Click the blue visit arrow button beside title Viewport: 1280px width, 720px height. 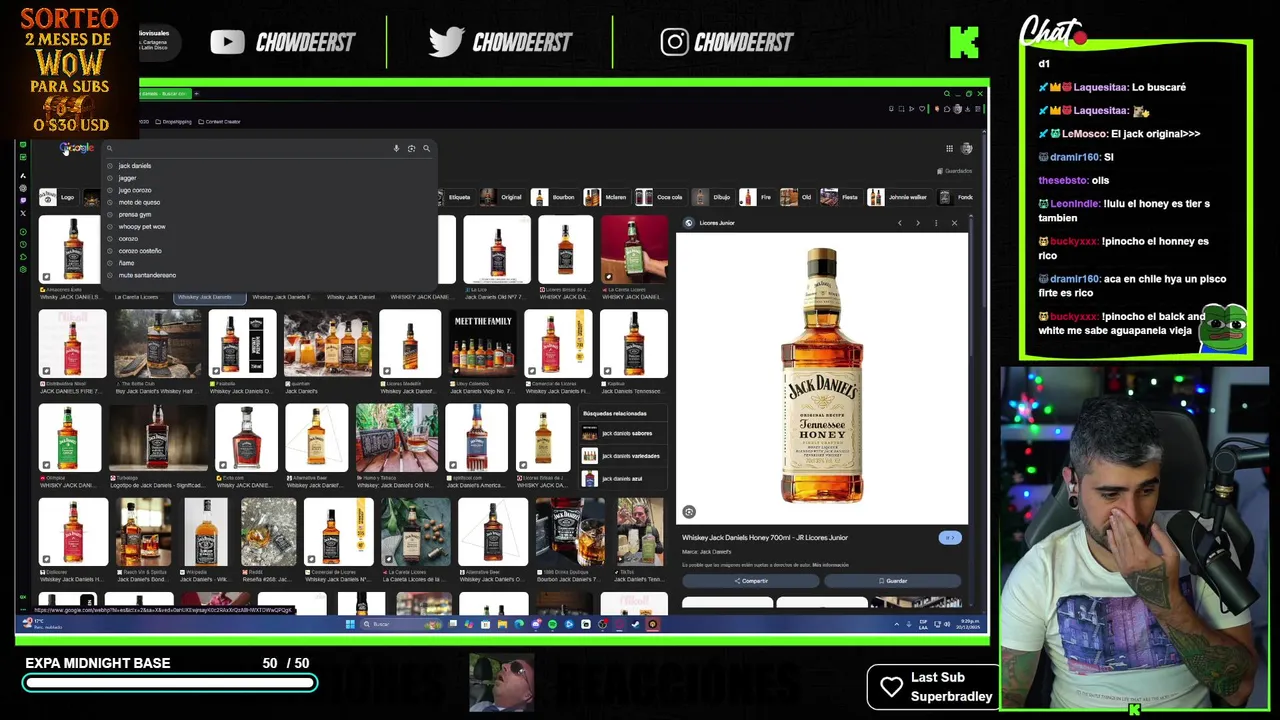[x=950, y=538]
